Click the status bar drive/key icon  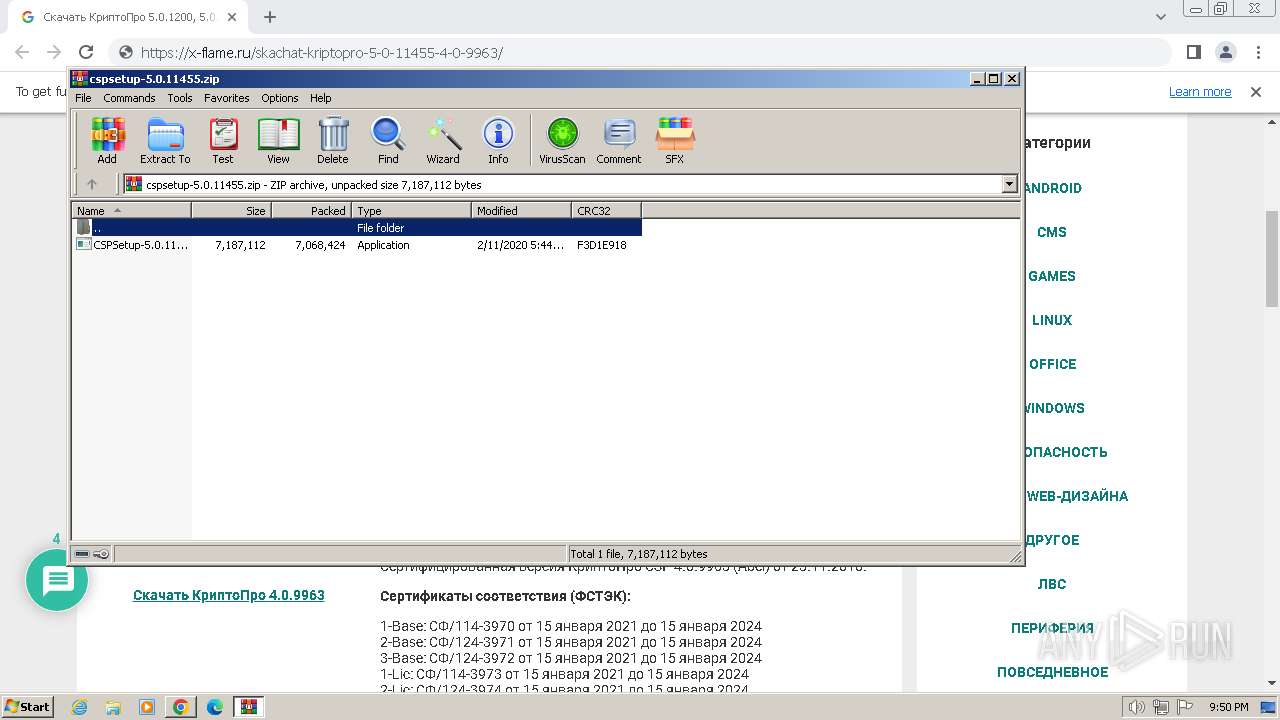92,553
